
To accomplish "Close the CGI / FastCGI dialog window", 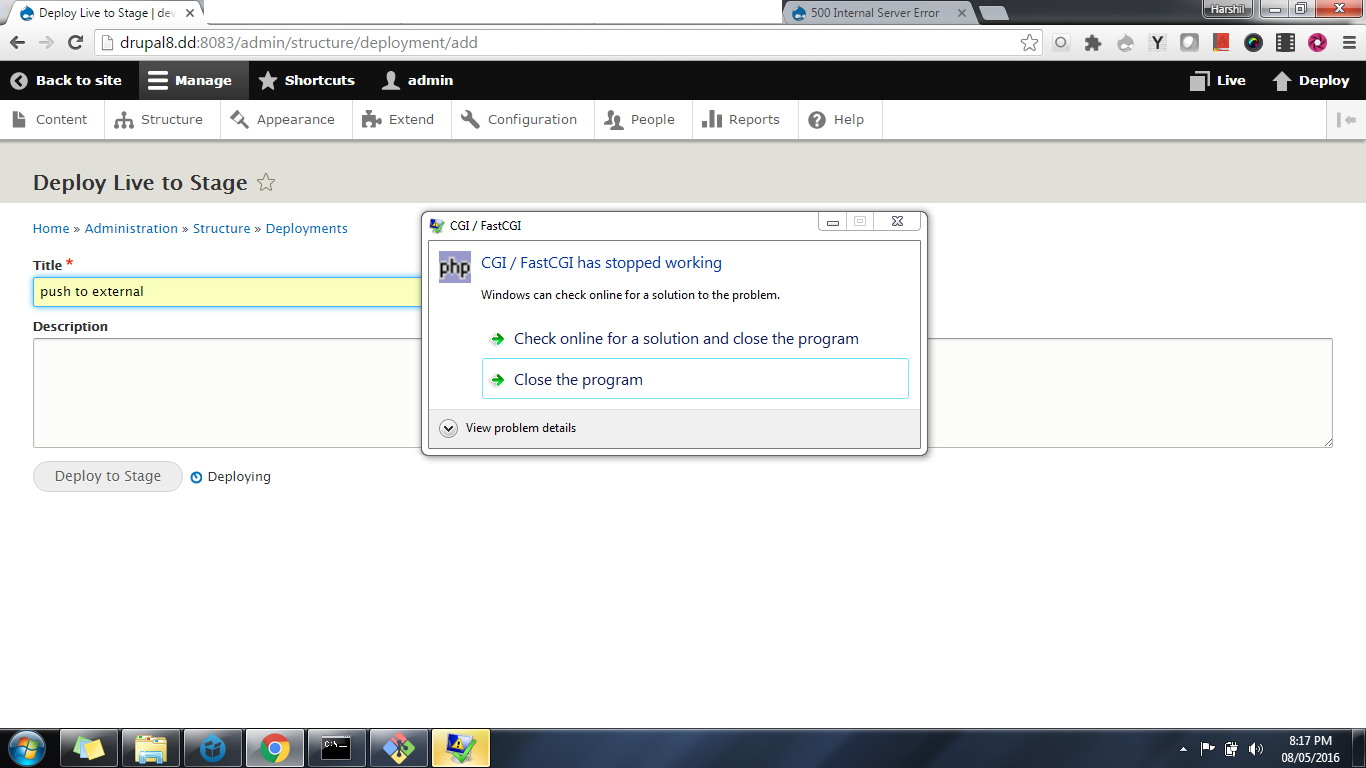I will click(897, 222).
